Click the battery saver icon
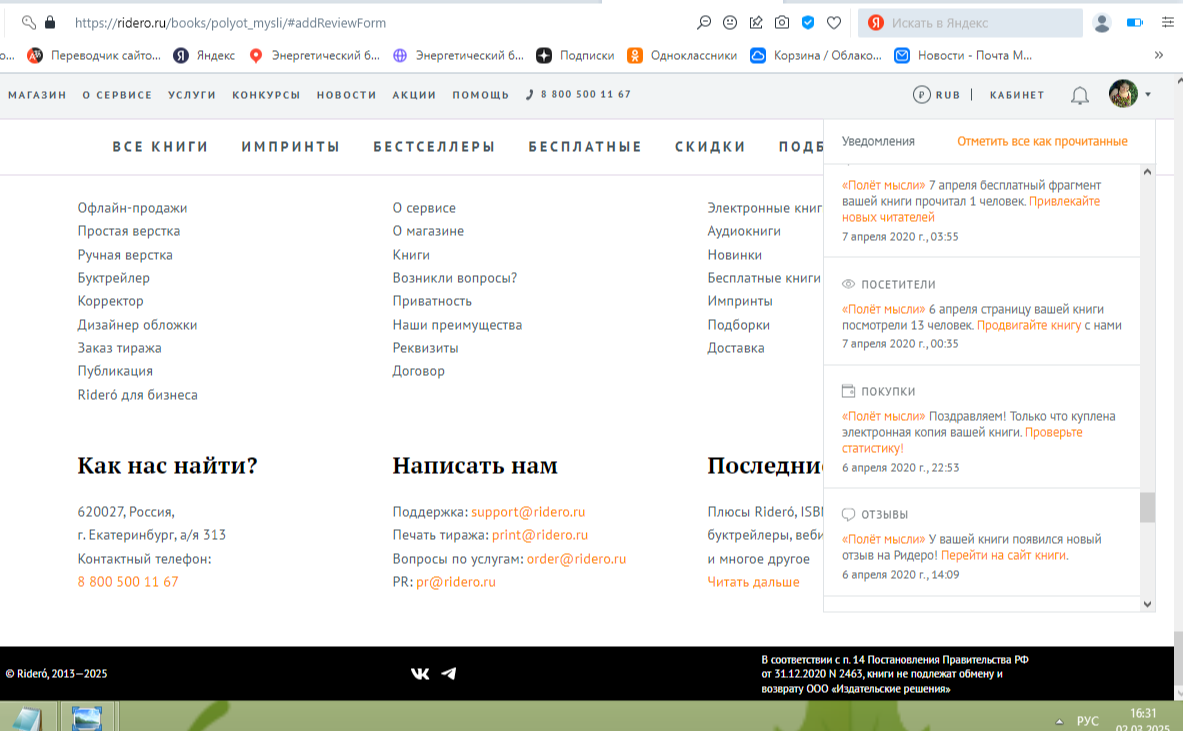1183x731 pixels. pos(1135,23)
